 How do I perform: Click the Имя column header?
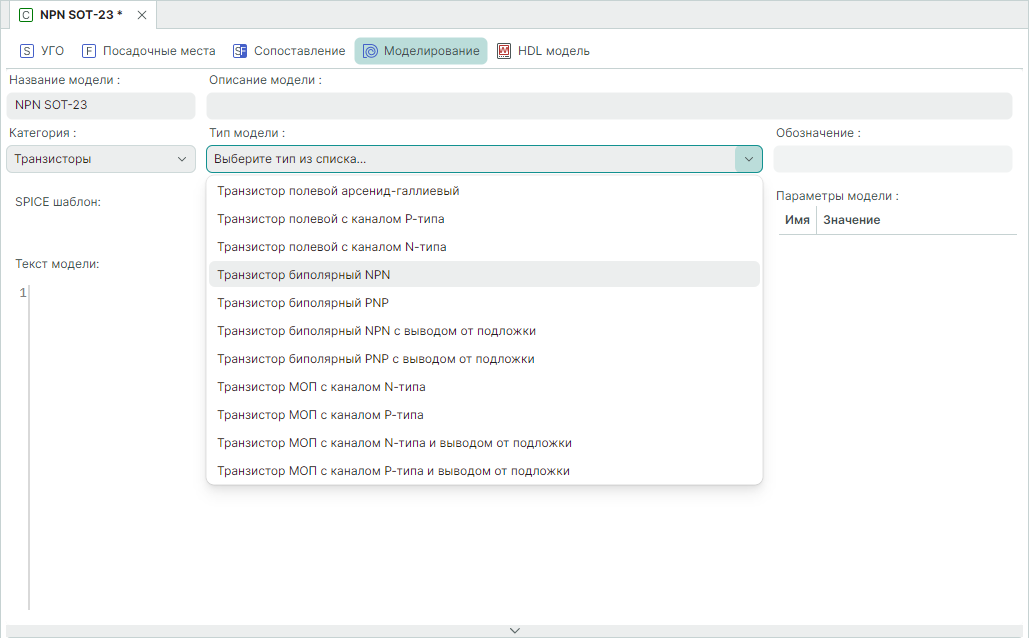pyautogui.click(x=797, y=220)
